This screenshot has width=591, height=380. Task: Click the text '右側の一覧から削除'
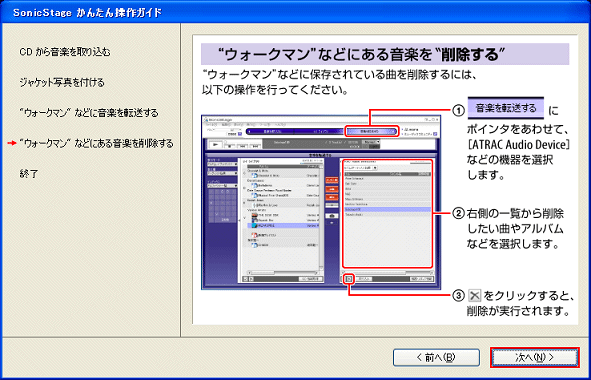tap(515, 214)
